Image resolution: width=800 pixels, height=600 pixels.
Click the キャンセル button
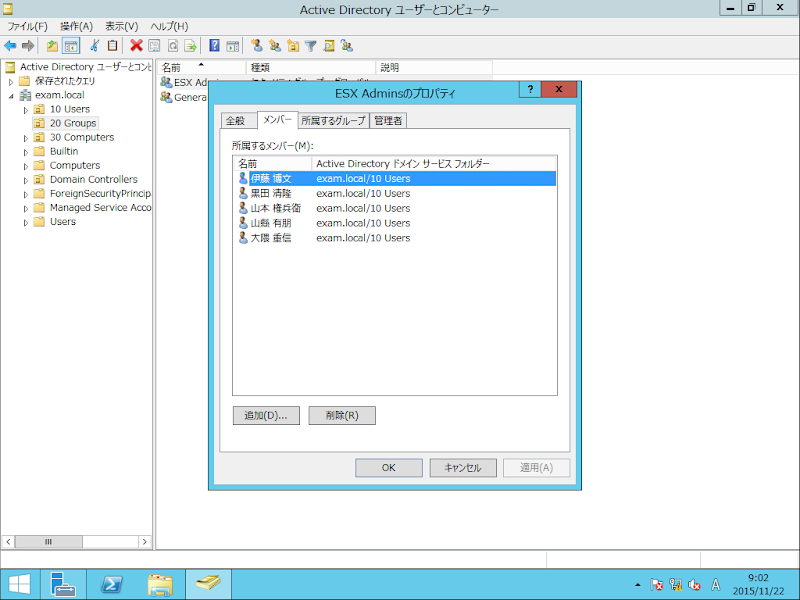(463, 468)
